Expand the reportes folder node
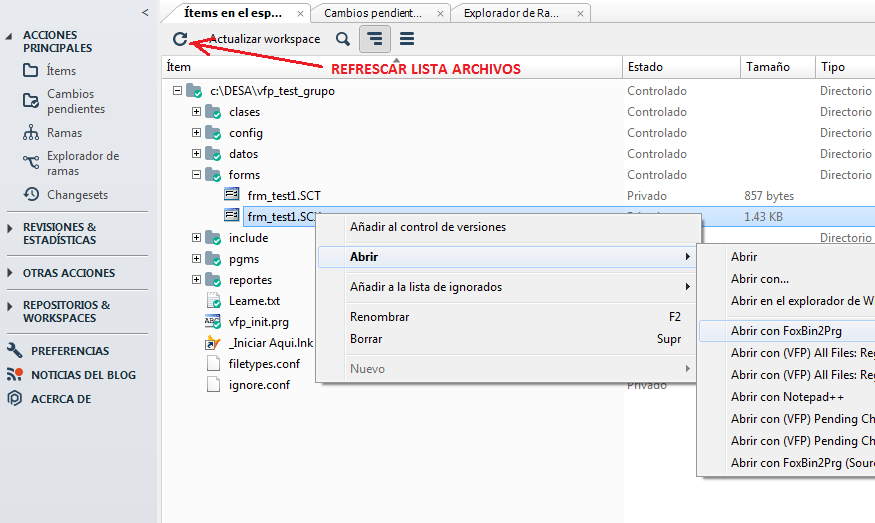The image size is (875, 523). click(x=196, y=280)
